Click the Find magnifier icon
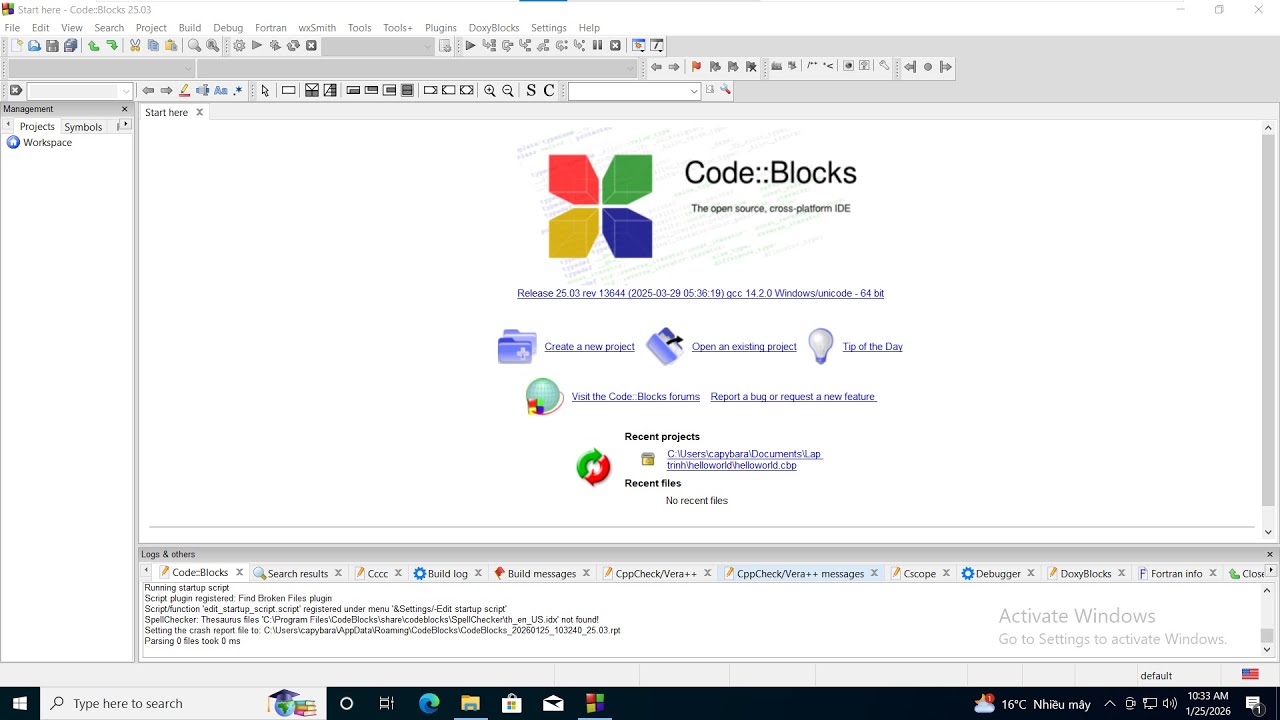Viewport: 1280px width, 720px height. tap(194, 46)
